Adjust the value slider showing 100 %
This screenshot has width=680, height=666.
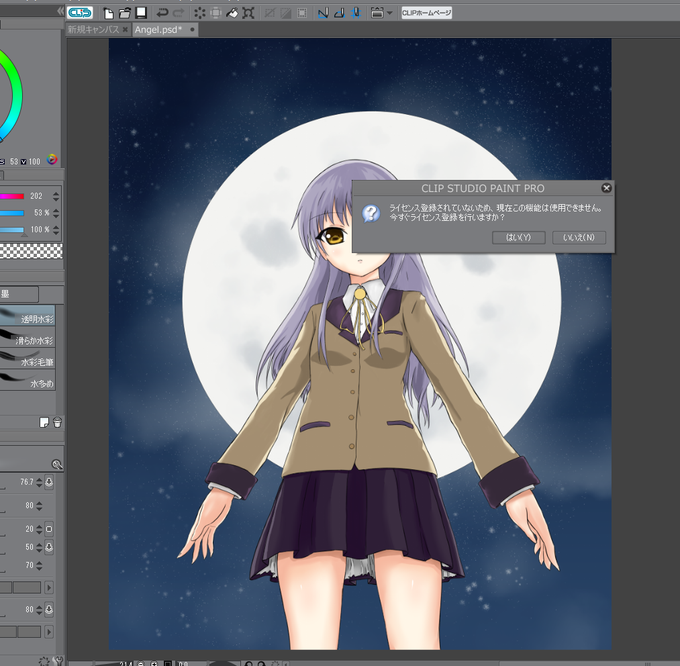coord(12,230)
